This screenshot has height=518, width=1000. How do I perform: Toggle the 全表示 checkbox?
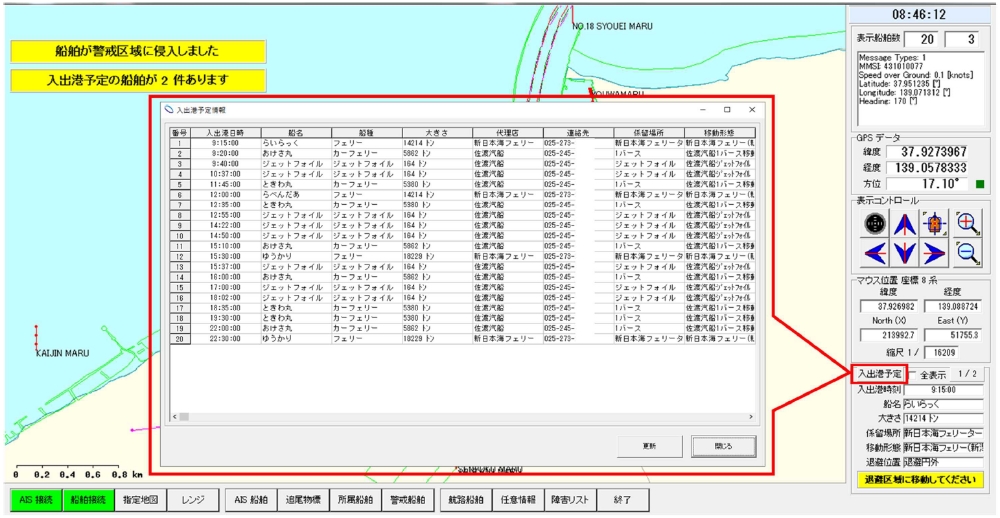coord(912,374)
